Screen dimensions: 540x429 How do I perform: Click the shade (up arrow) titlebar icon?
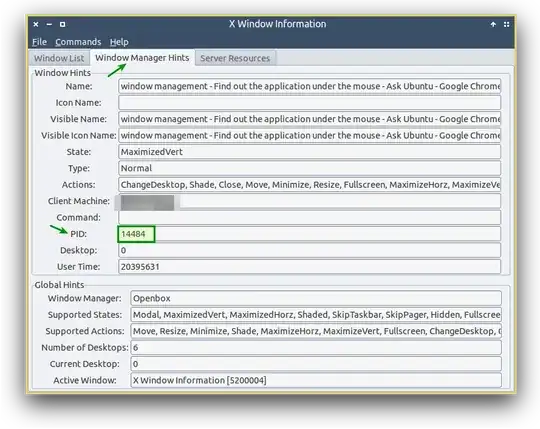tap(493, 24)
